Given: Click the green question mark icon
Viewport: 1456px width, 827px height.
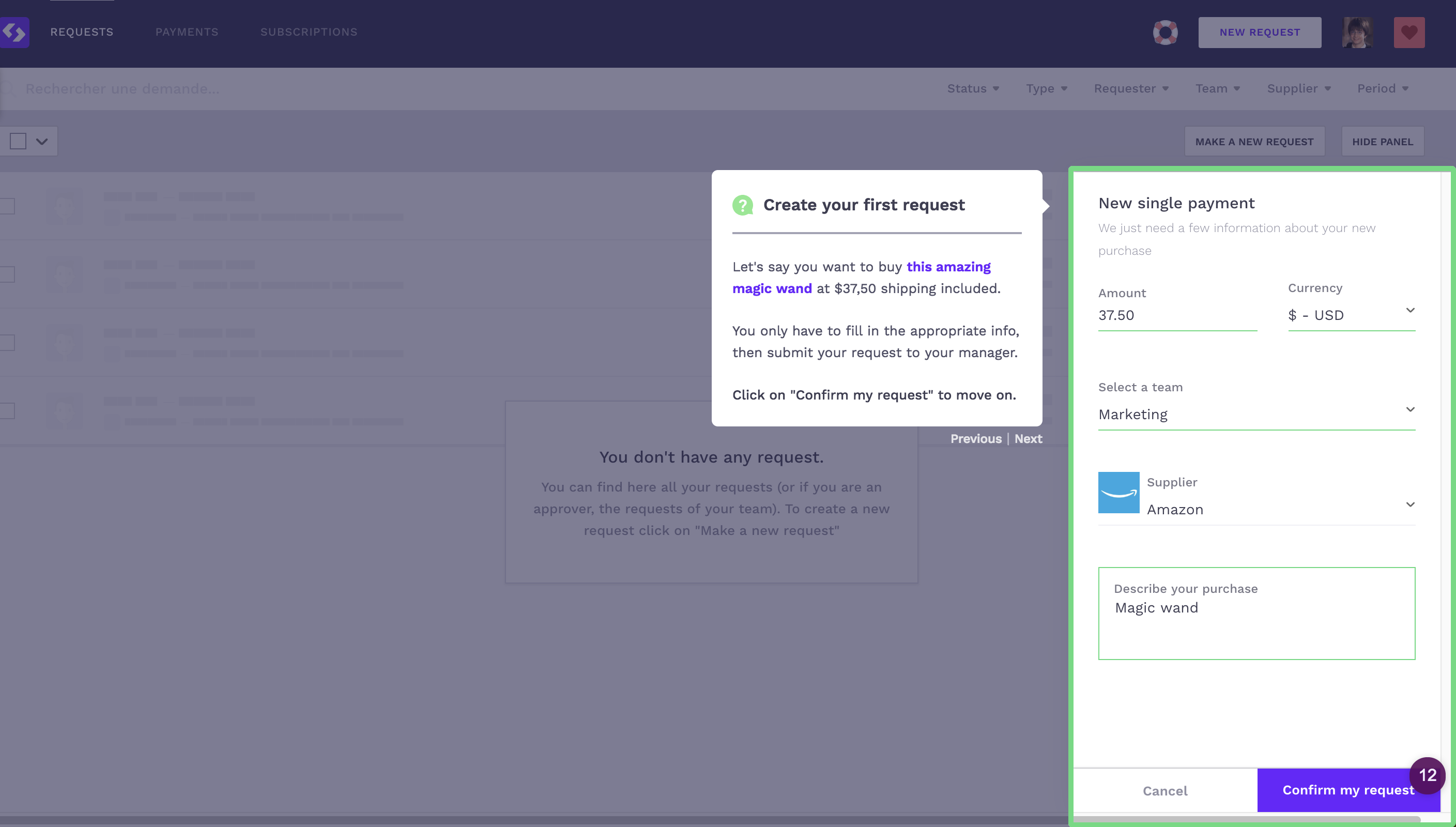Looking at the screenshot, I should coord(743,205).
